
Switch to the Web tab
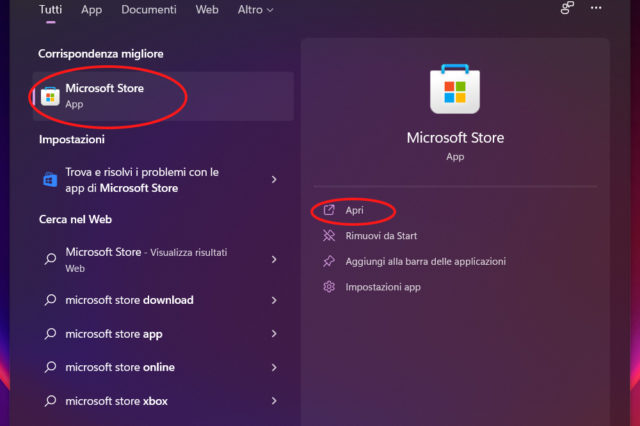pos(207,10)
